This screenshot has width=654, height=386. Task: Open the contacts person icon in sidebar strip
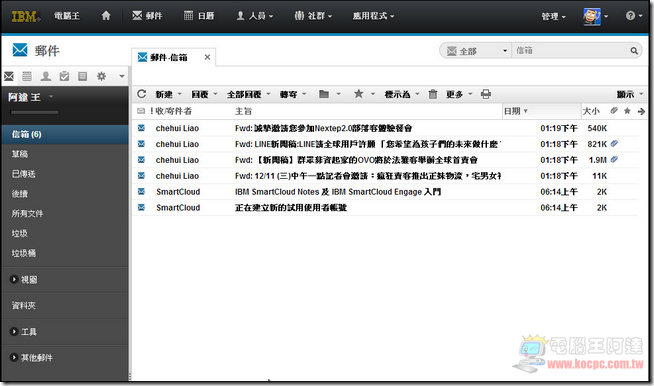45,76
